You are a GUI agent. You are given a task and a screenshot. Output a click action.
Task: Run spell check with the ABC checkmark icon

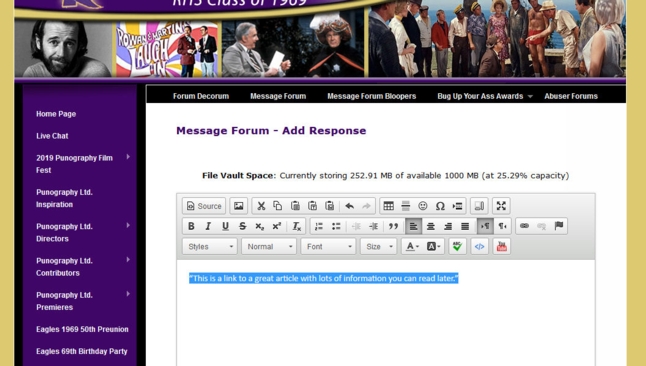click(457, 246)
